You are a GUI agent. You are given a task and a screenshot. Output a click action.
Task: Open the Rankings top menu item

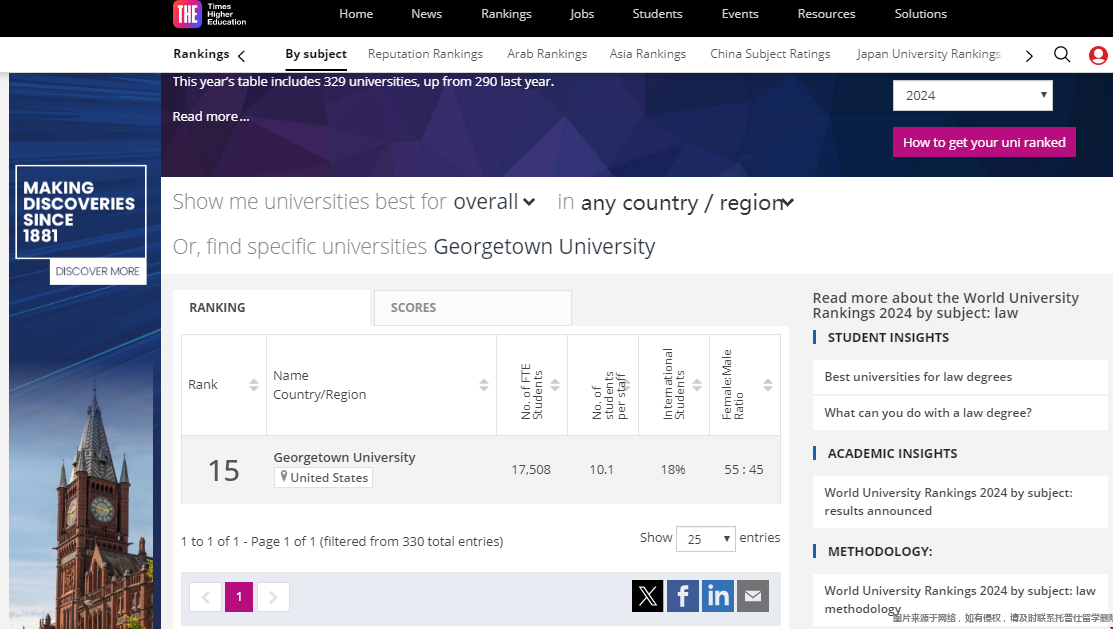click(x=506, y=14)
